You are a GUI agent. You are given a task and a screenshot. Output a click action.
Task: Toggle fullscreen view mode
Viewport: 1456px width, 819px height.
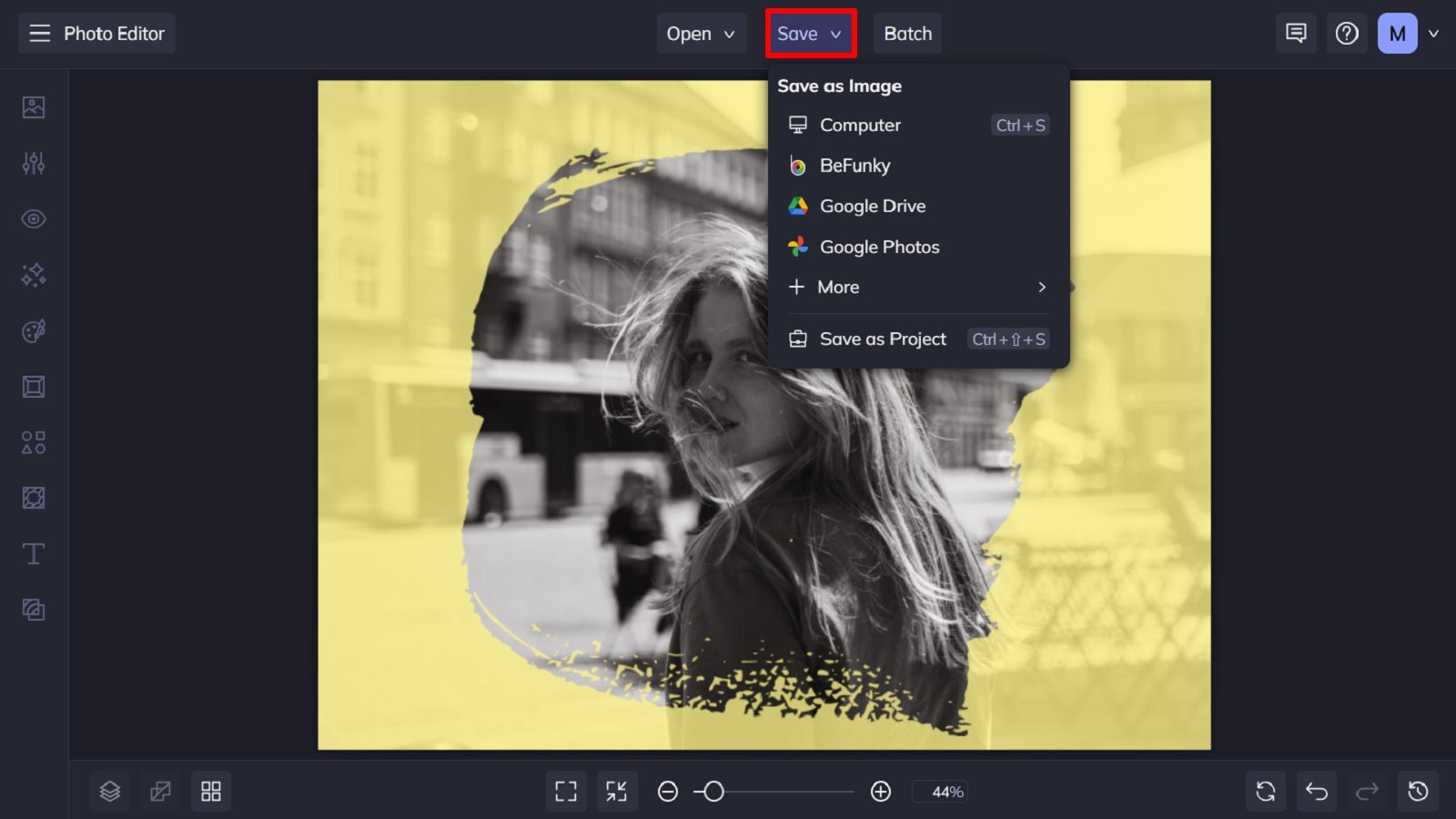[566, 791]
